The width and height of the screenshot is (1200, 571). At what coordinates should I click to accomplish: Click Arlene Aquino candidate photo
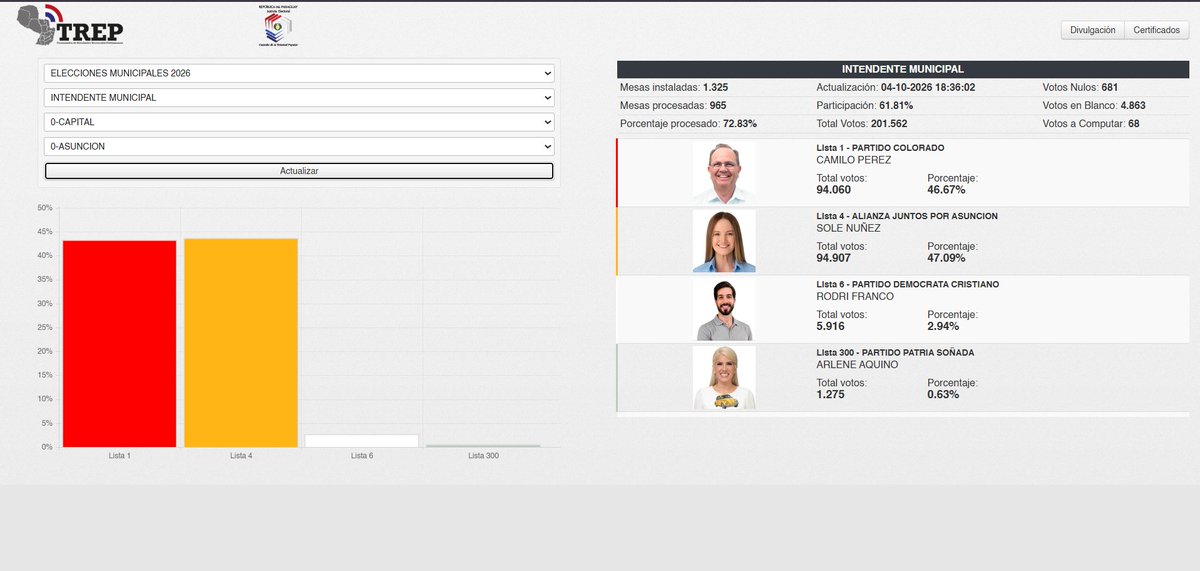[x=724, y=378]
